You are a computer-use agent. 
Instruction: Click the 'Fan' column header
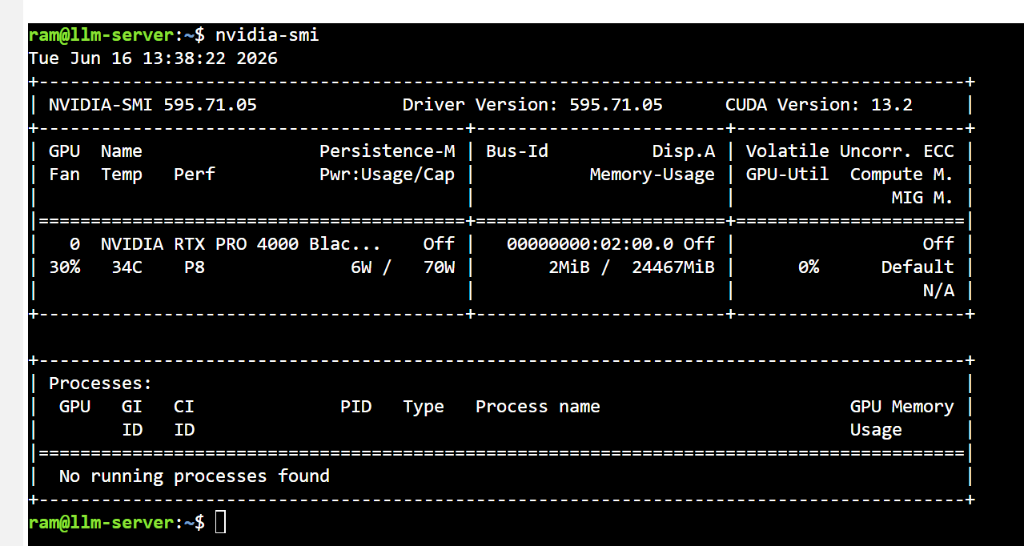[65, 174]
